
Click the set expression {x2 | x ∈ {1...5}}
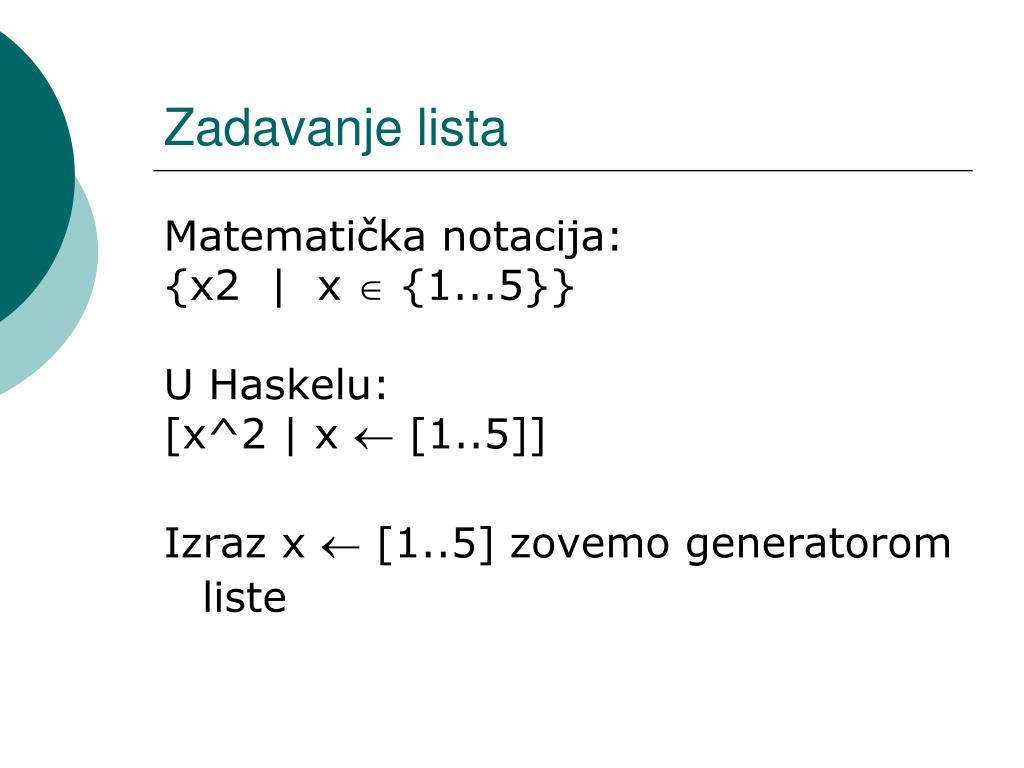[x=370, y=287]
